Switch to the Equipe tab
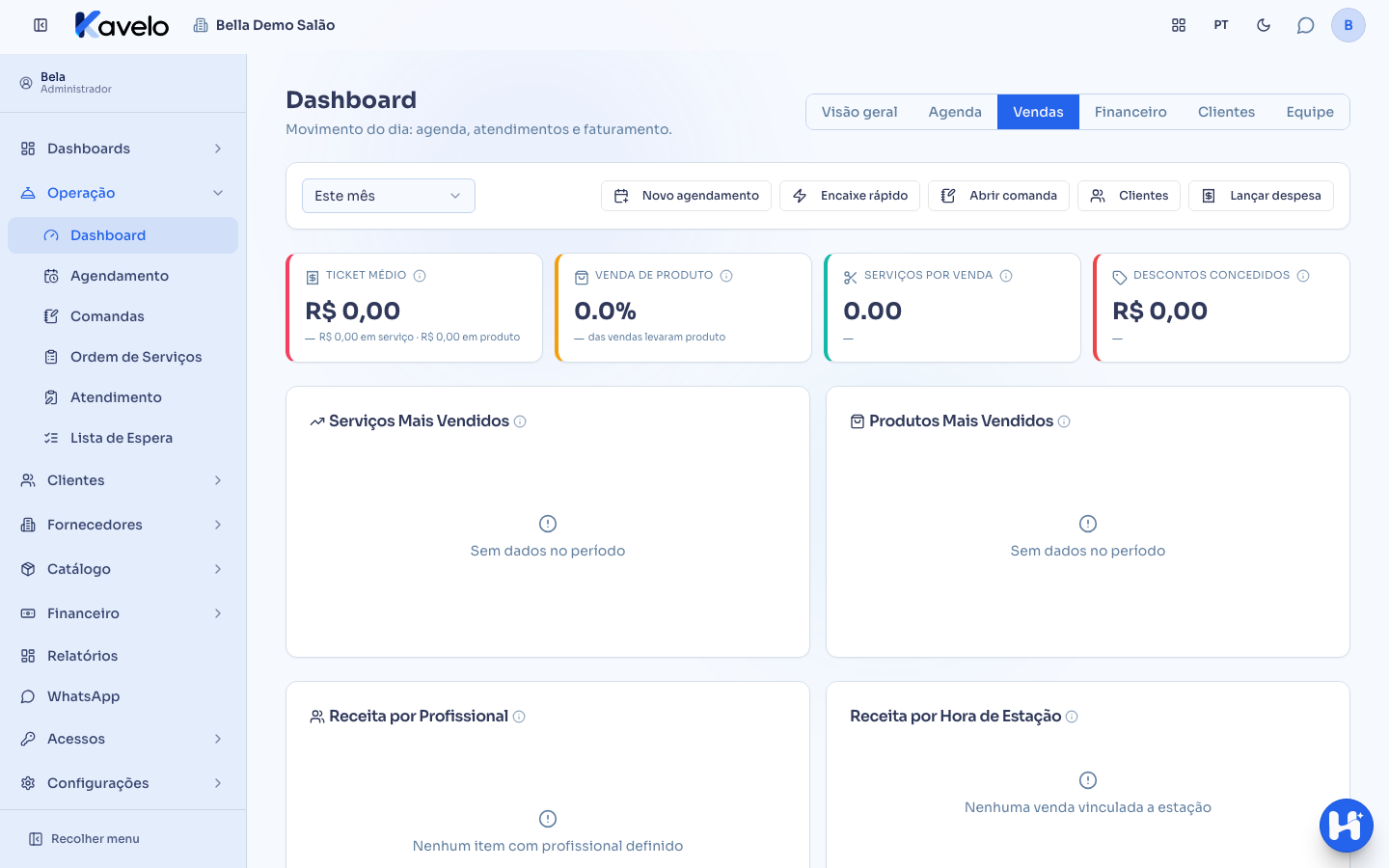The height and width of the screenshot is (868, 1389). point(1310,112)
